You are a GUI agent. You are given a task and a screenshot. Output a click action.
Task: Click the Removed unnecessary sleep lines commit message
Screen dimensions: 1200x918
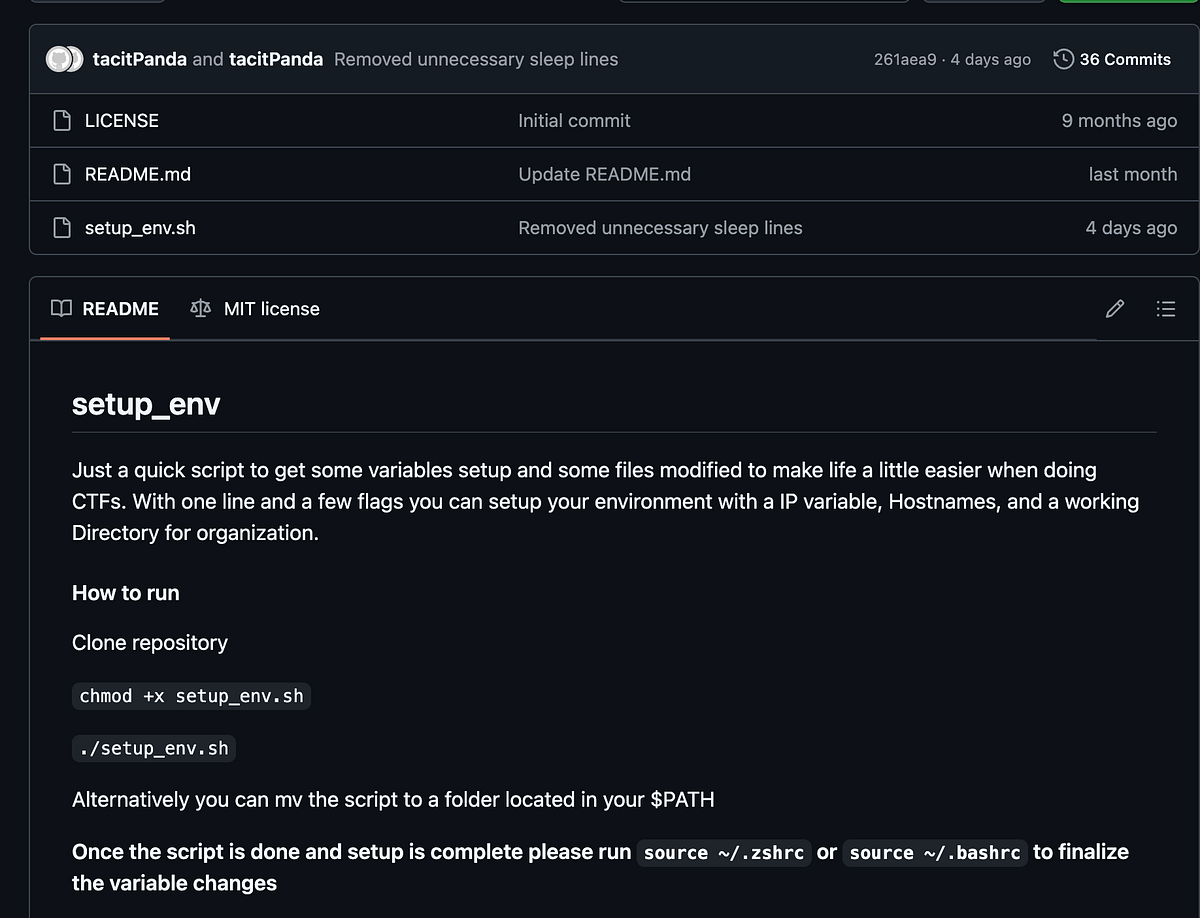pos(476,59)
